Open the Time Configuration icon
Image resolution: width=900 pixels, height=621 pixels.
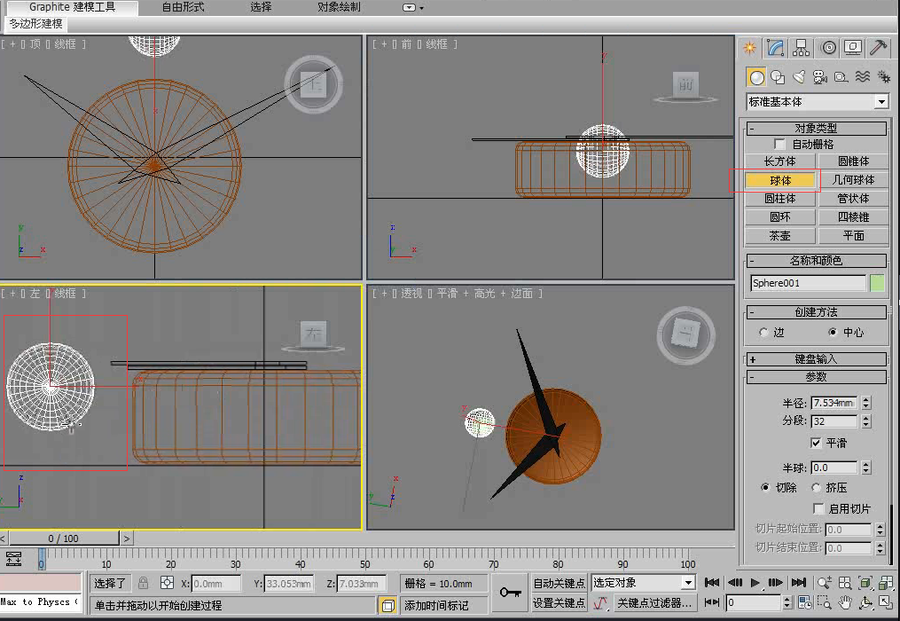pos(805,603)
